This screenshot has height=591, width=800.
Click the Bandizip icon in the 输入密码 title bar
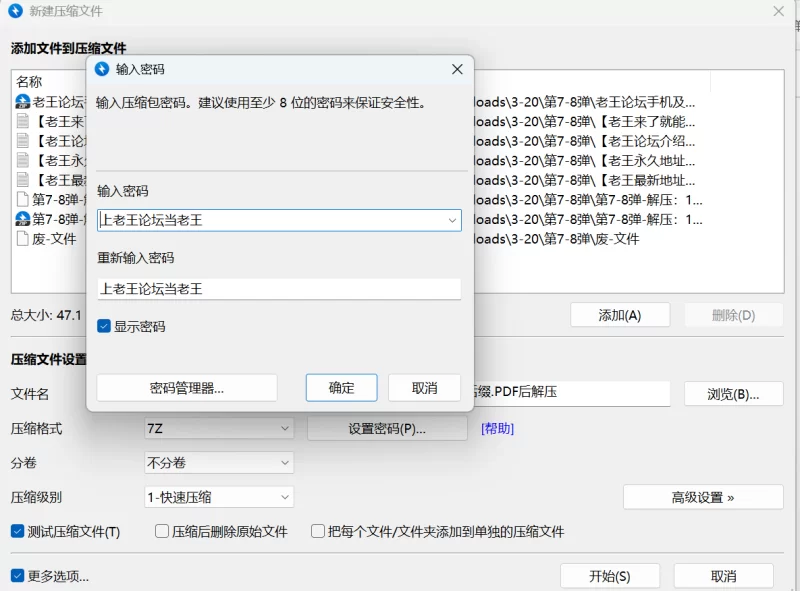point(101,69)
